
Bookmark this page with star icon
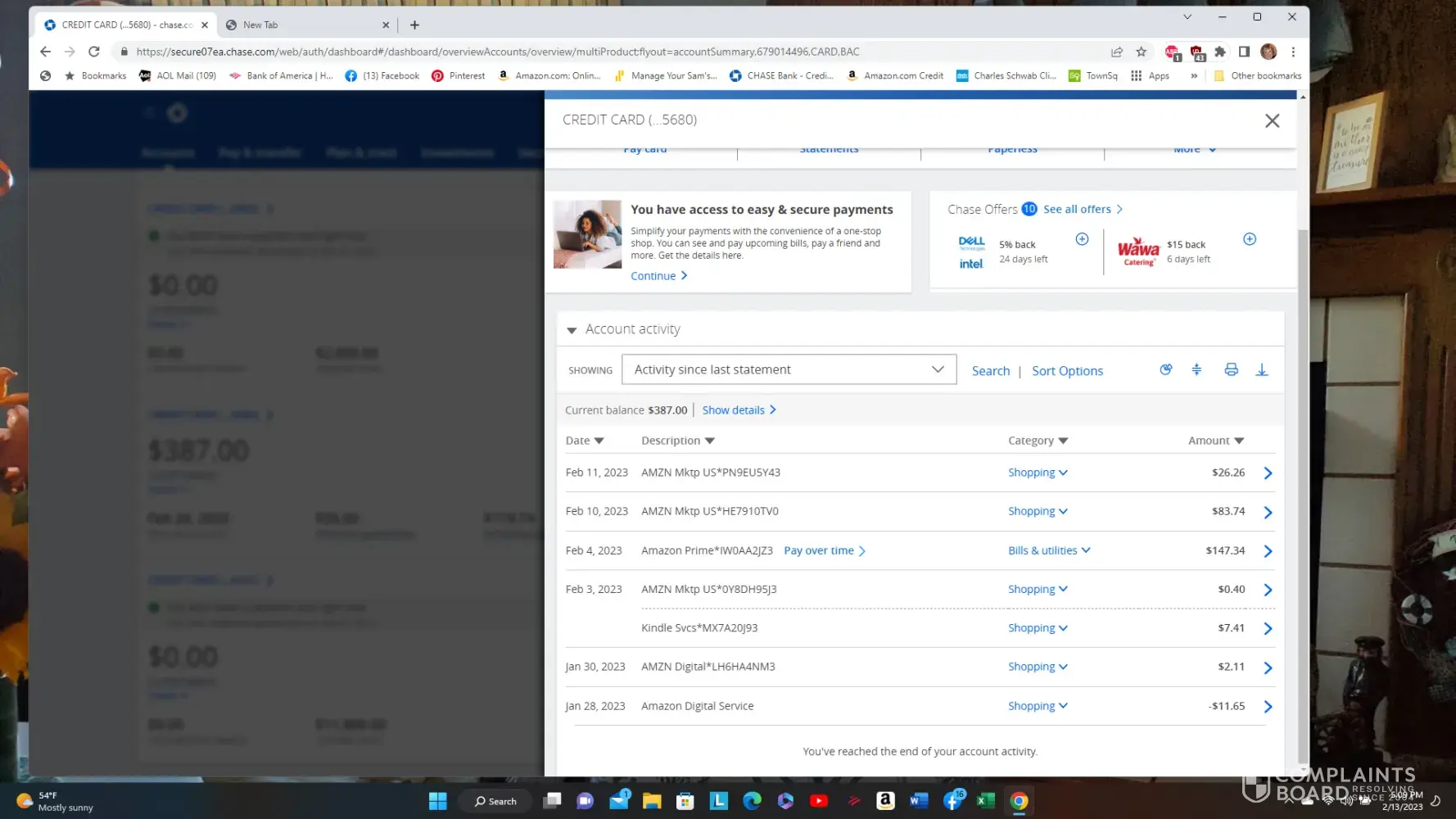click(1141, 52)
